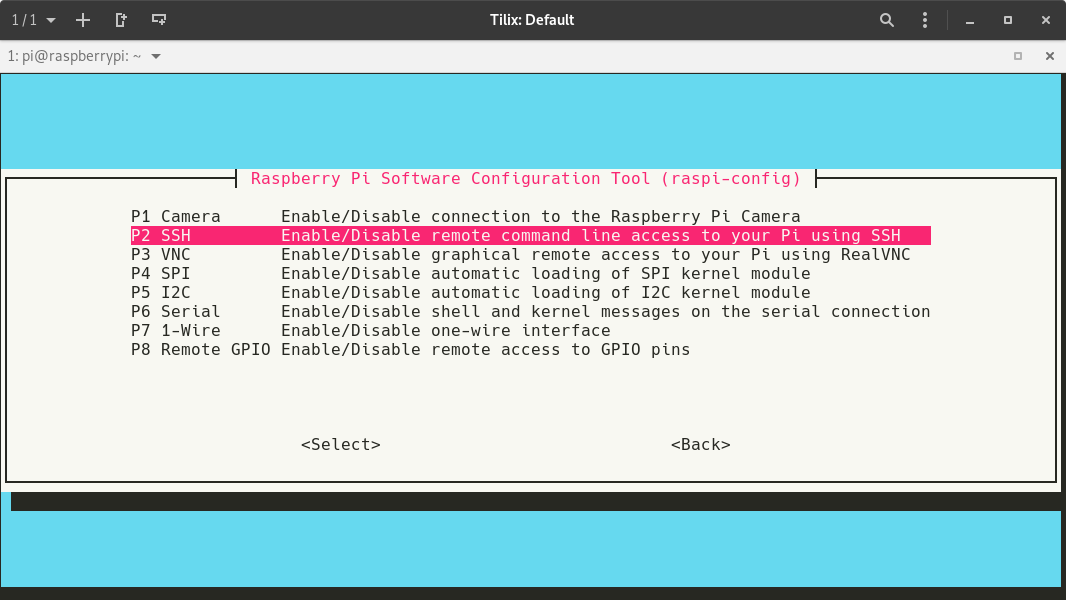Expand the pi@raspberrypi terminal title dropdown
This screenshot has width=1066, height=600.
pyautogui.click(x=156, y=57)
